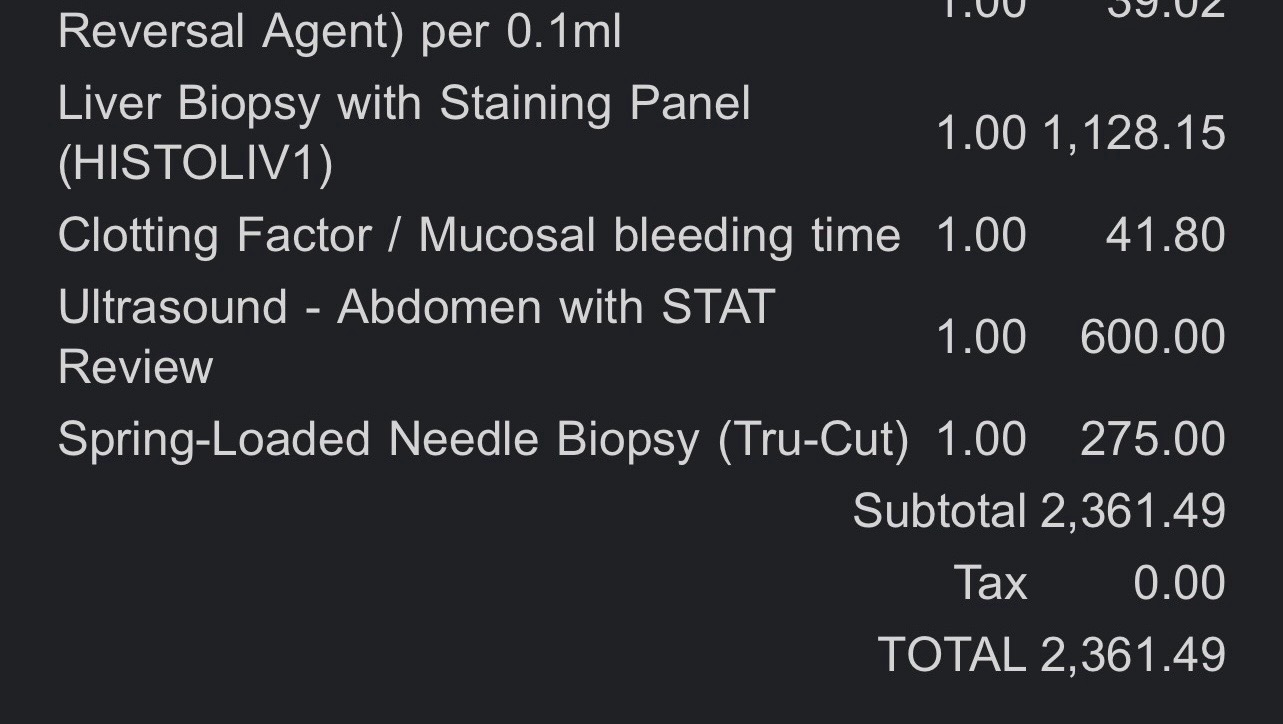Screen dimensions: 1283x724
Task: Click the Needle Biopsy quantity 1.00
Action: pyautogui.click(x=981, y=439)
